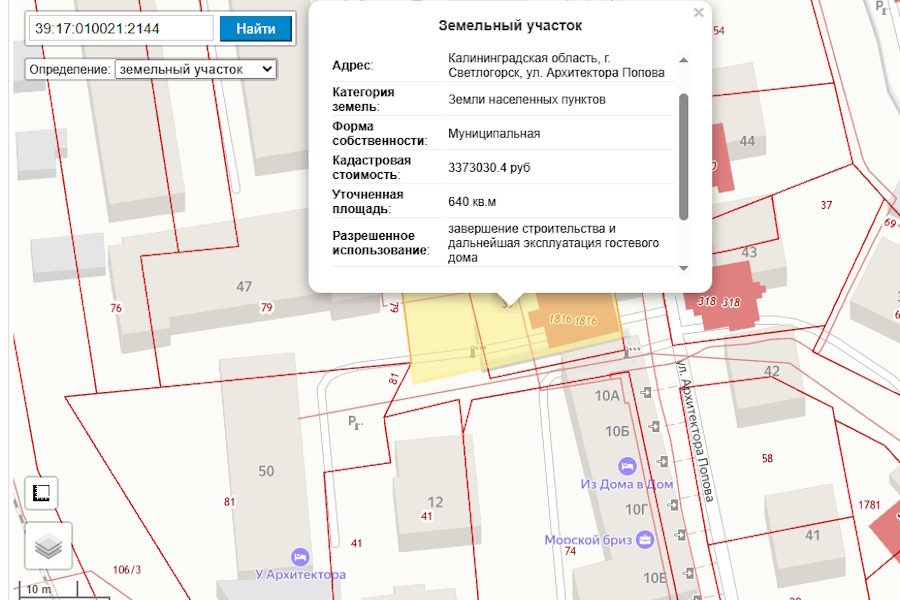Click parcel number 106/3 label

tap(127, 570)
